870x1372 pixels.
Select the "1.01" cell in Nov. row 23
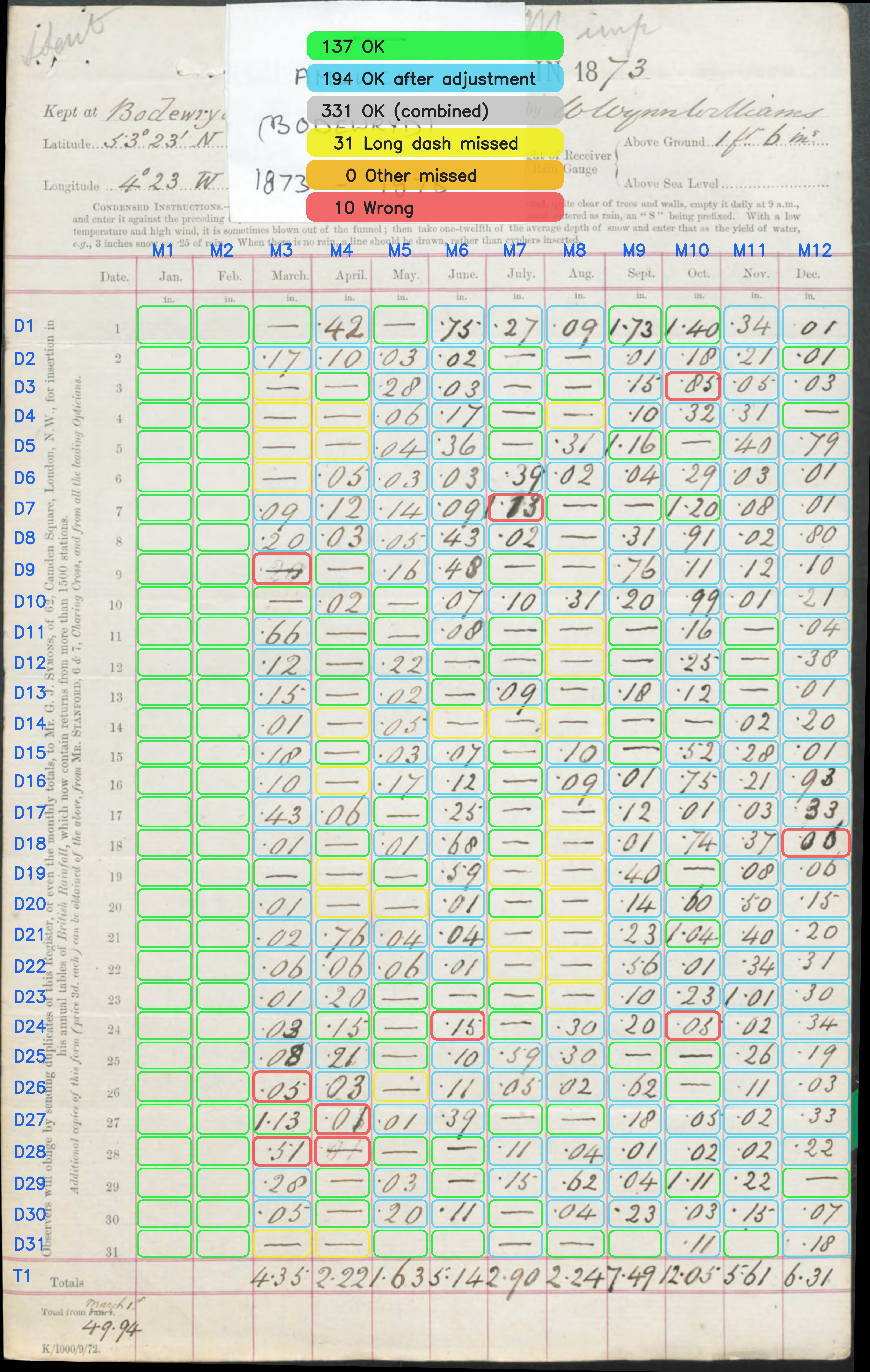point(751,996)
